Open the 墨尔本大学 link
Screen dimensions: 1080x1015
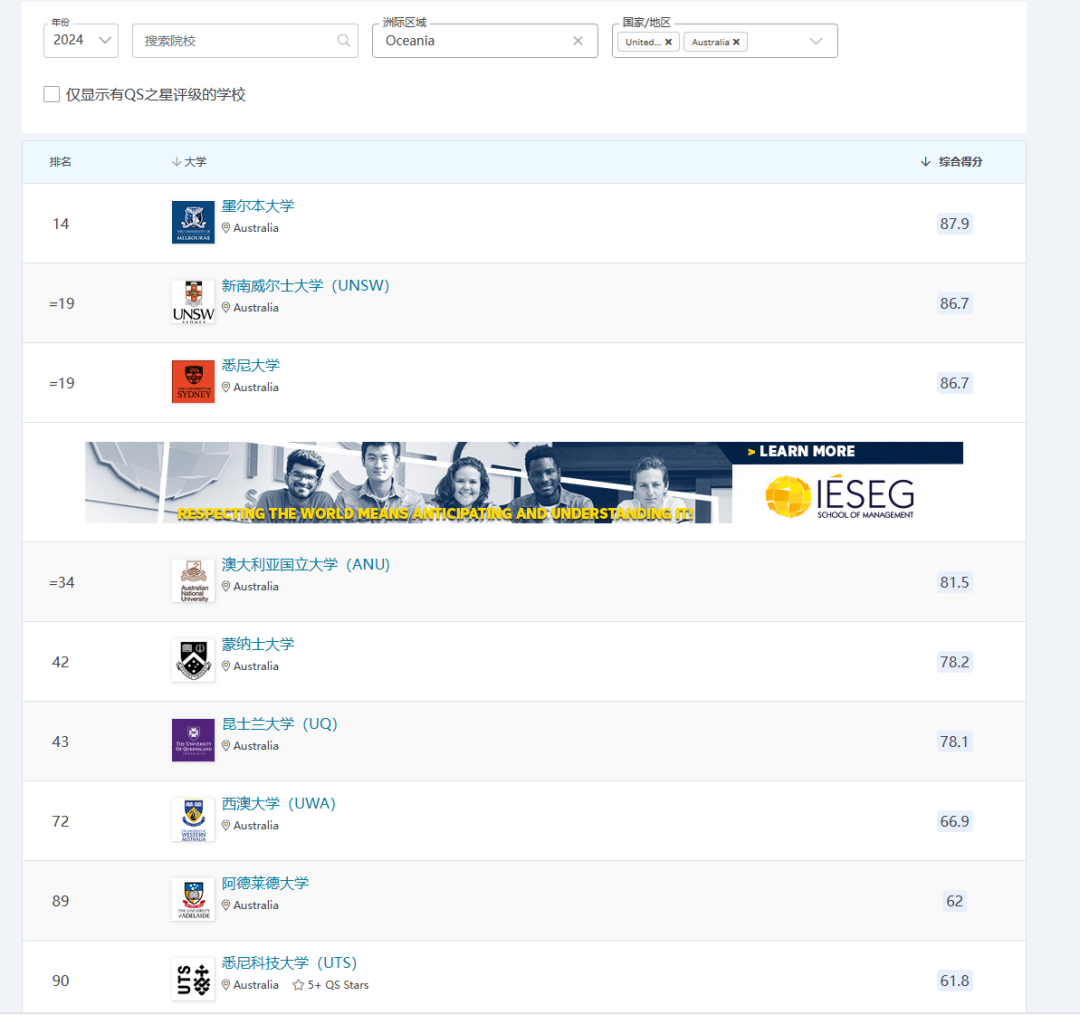click(x=258, y=206)
